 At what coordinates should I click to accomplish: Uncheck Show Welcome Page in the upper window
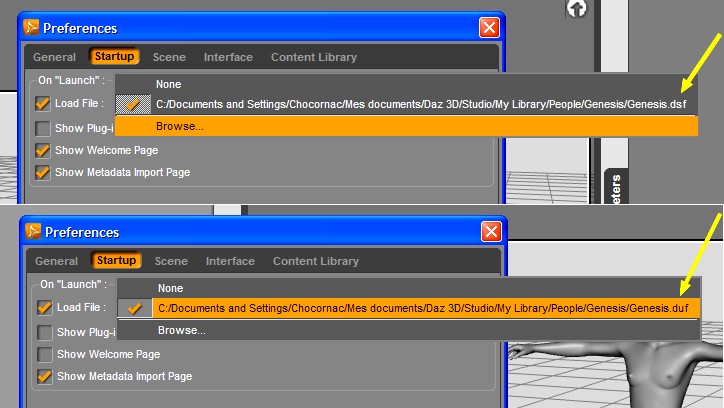coord(42,150)
